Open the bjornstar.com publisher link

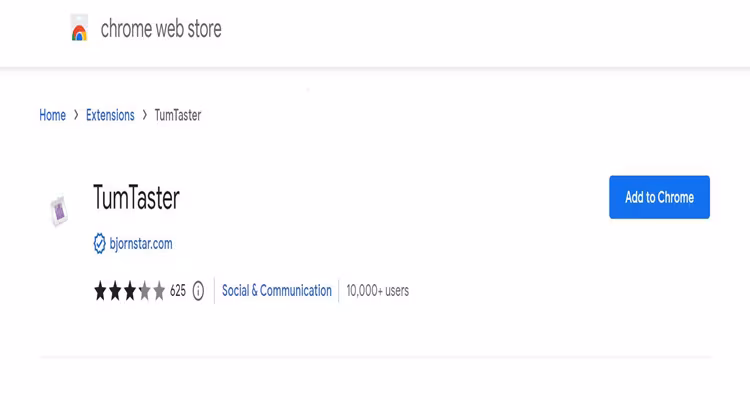pyautogui.click(x=141, y=243)
